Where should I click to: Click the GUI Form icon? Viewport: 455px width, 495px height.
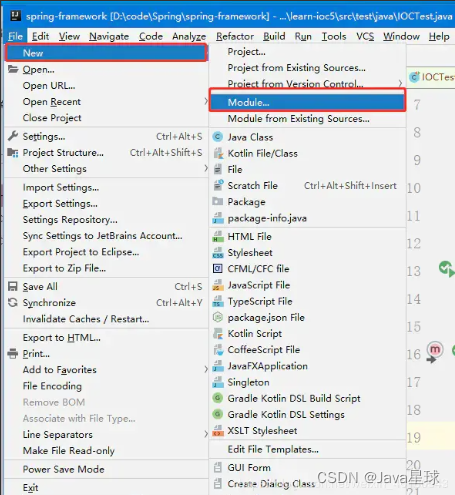[x=218, y=467]
